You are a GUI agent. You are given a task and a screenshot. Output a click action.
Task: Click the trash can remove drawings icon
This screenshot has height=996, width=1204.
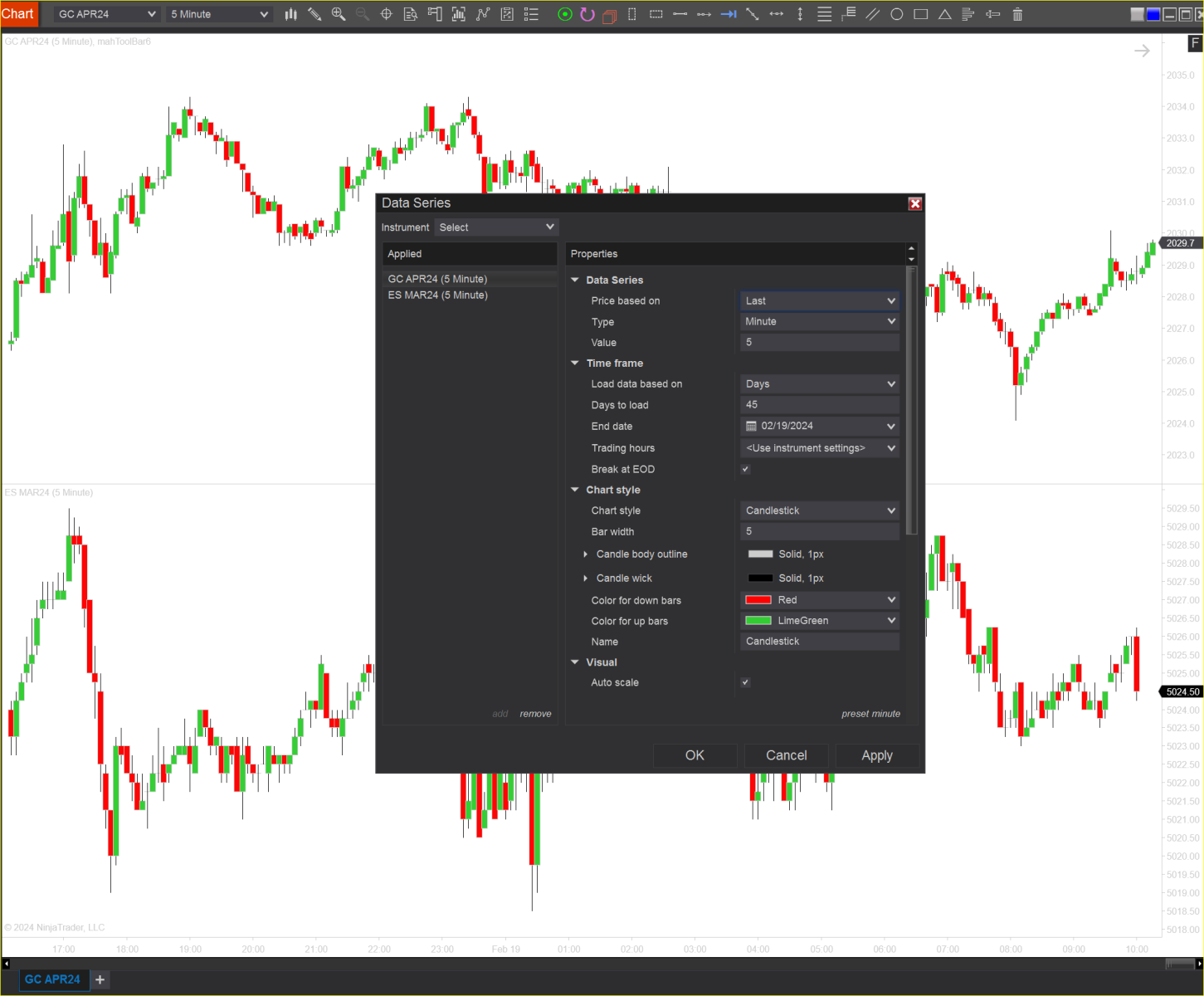coord(1017,14)
